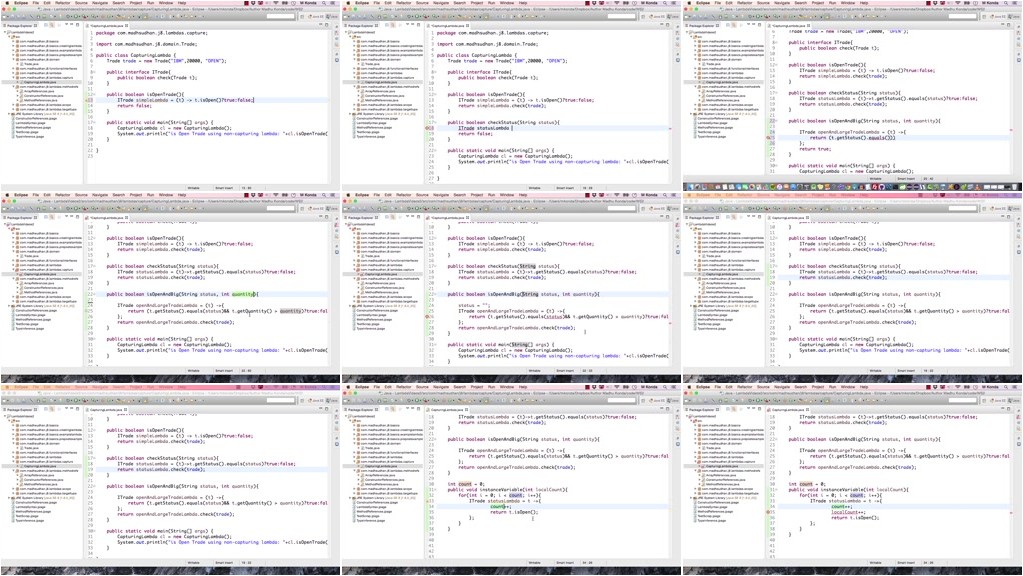
Task: Click Trash in dock of frame showing dock
Action: click(1015, 187)
